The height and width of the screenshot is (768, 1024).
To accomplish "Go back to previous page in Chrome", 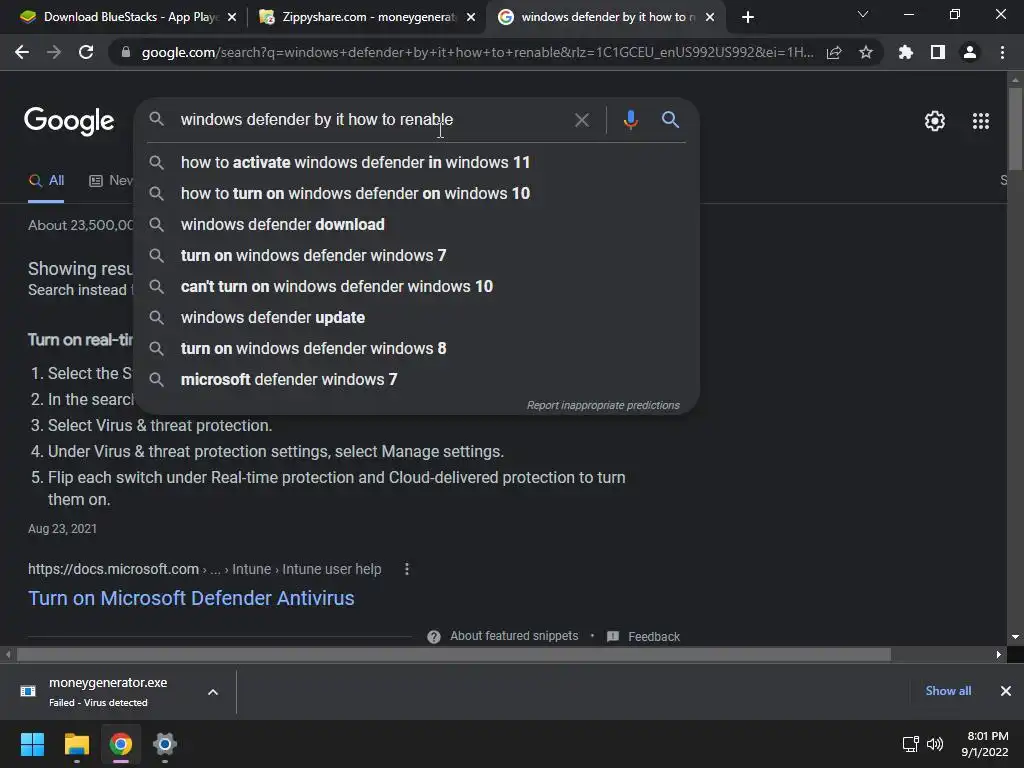I will 22,52.
